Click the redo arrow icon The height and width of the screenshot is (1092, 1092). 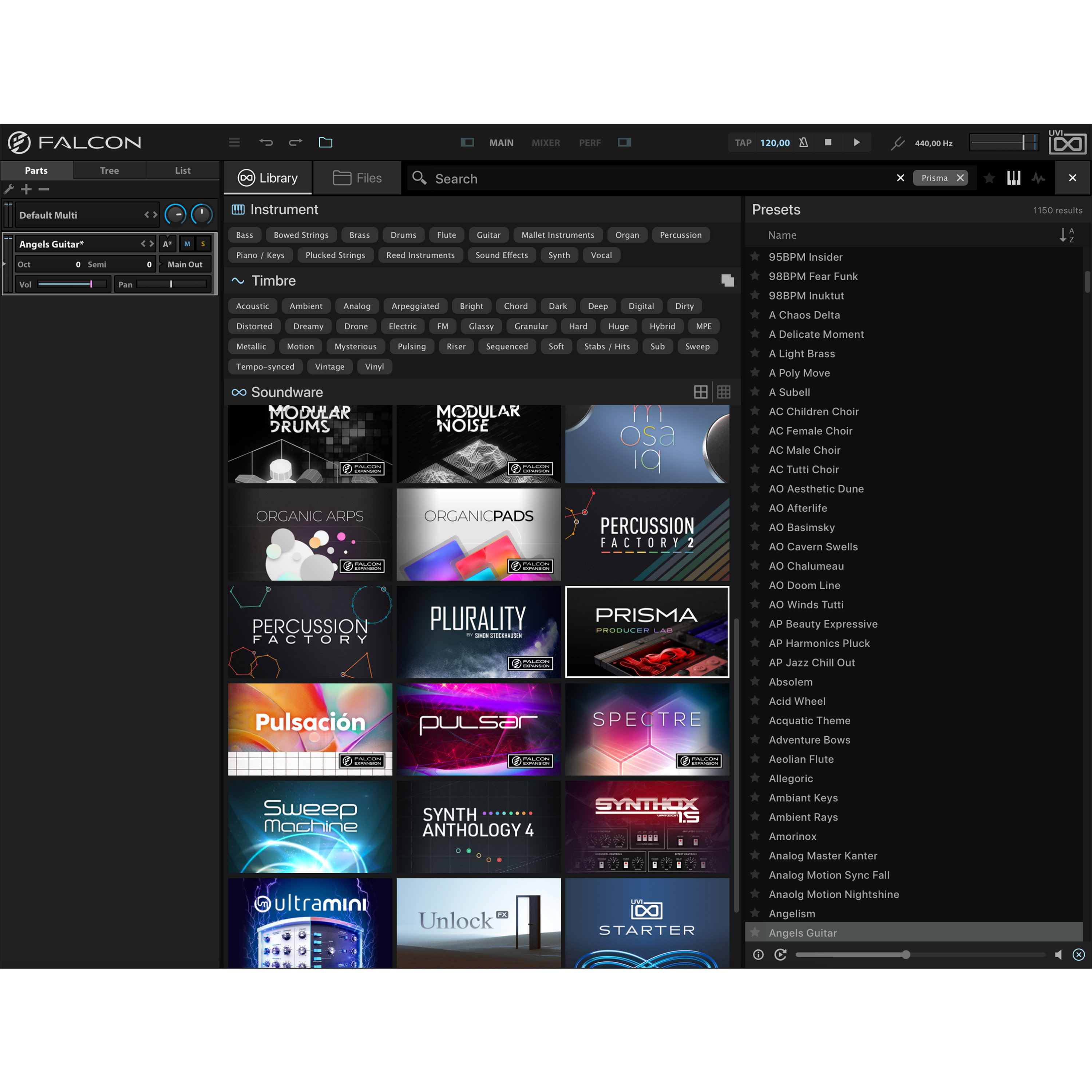pos(296,142)
